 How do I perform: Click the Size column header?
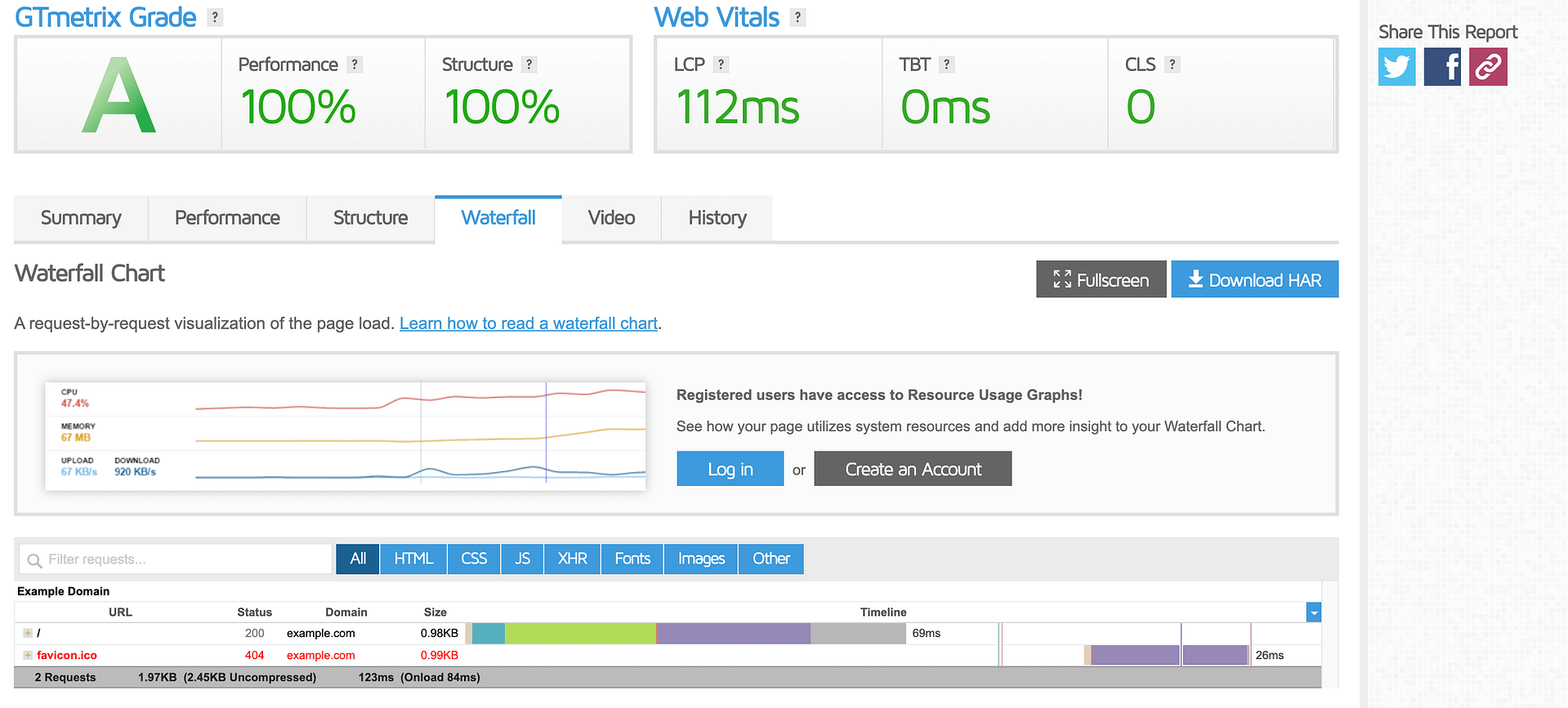click(436, 612)
